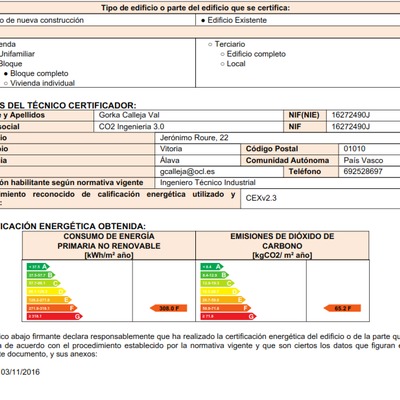The height and width of the screenshot is (400, 400).
Task: Click the '308.0 F' rating arrow
Action: tap(168, 308)
